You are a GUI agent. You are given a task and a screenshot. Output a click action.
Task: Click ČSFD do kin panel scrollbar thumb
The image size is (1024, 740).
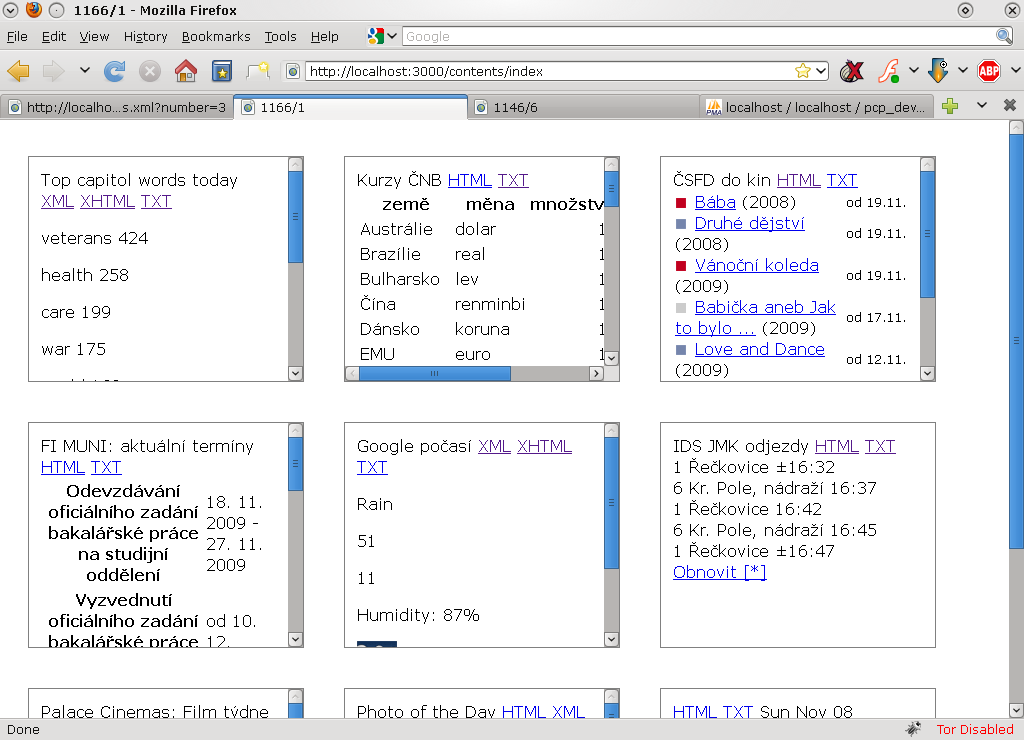point(927,234)
